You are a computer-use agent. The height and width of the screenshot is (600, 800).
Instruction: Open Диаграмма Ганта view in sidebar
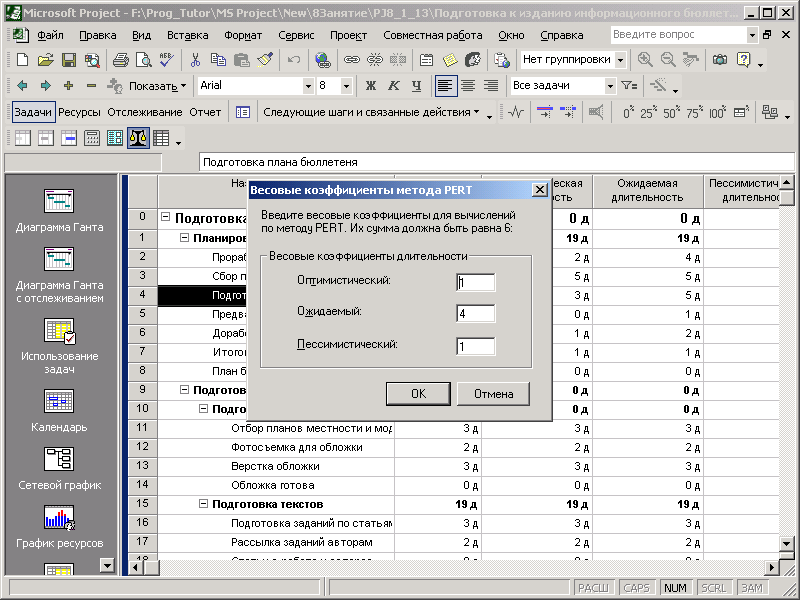pos(59,210)
